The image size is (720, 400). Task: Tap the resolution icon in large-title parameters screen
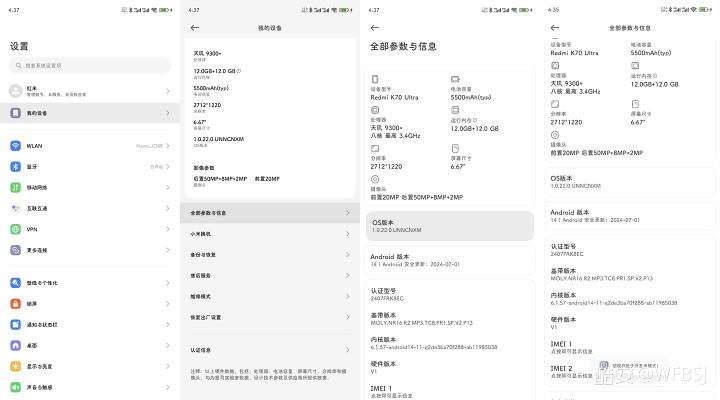[375, 148]
